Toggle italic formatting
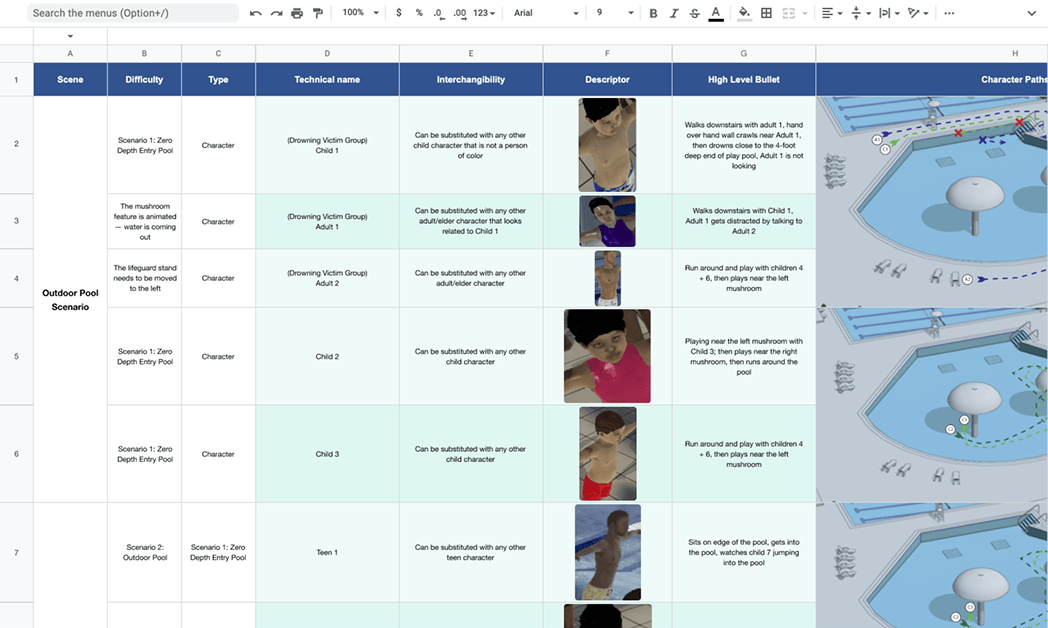 [x=674, y=13]
